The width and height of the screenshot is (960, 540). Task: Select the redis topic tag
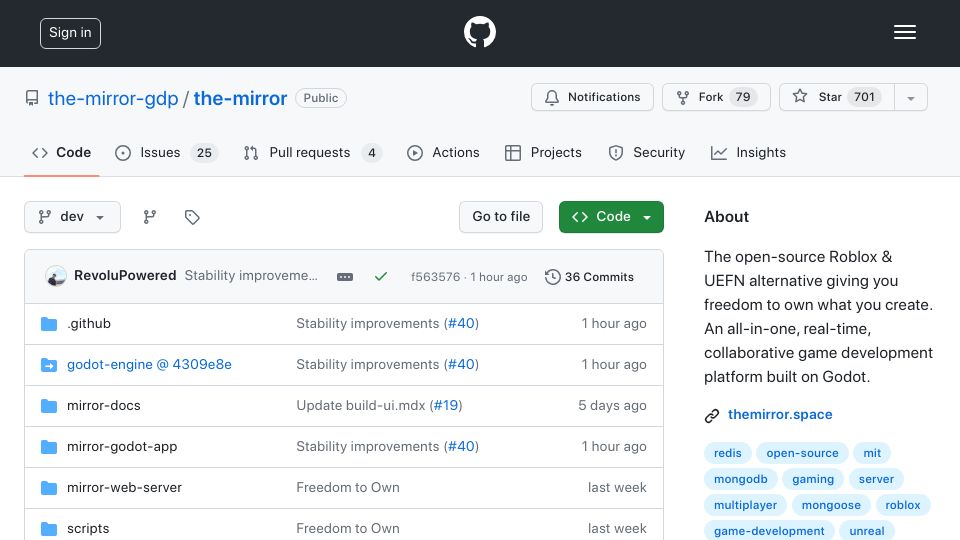(x=727, y=453)
